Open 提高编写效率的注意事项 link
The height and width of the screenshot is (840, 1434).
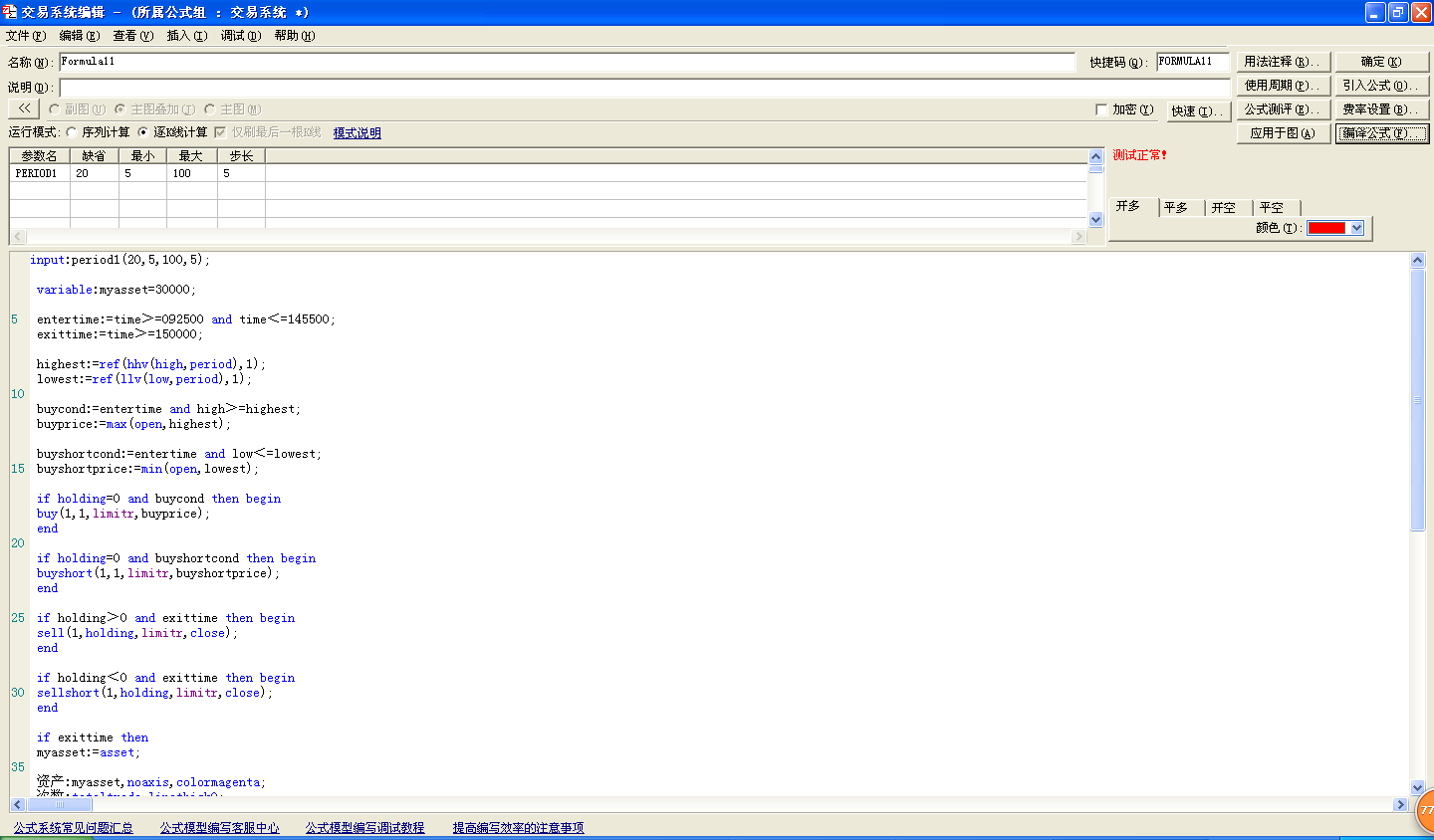(518, 828)
